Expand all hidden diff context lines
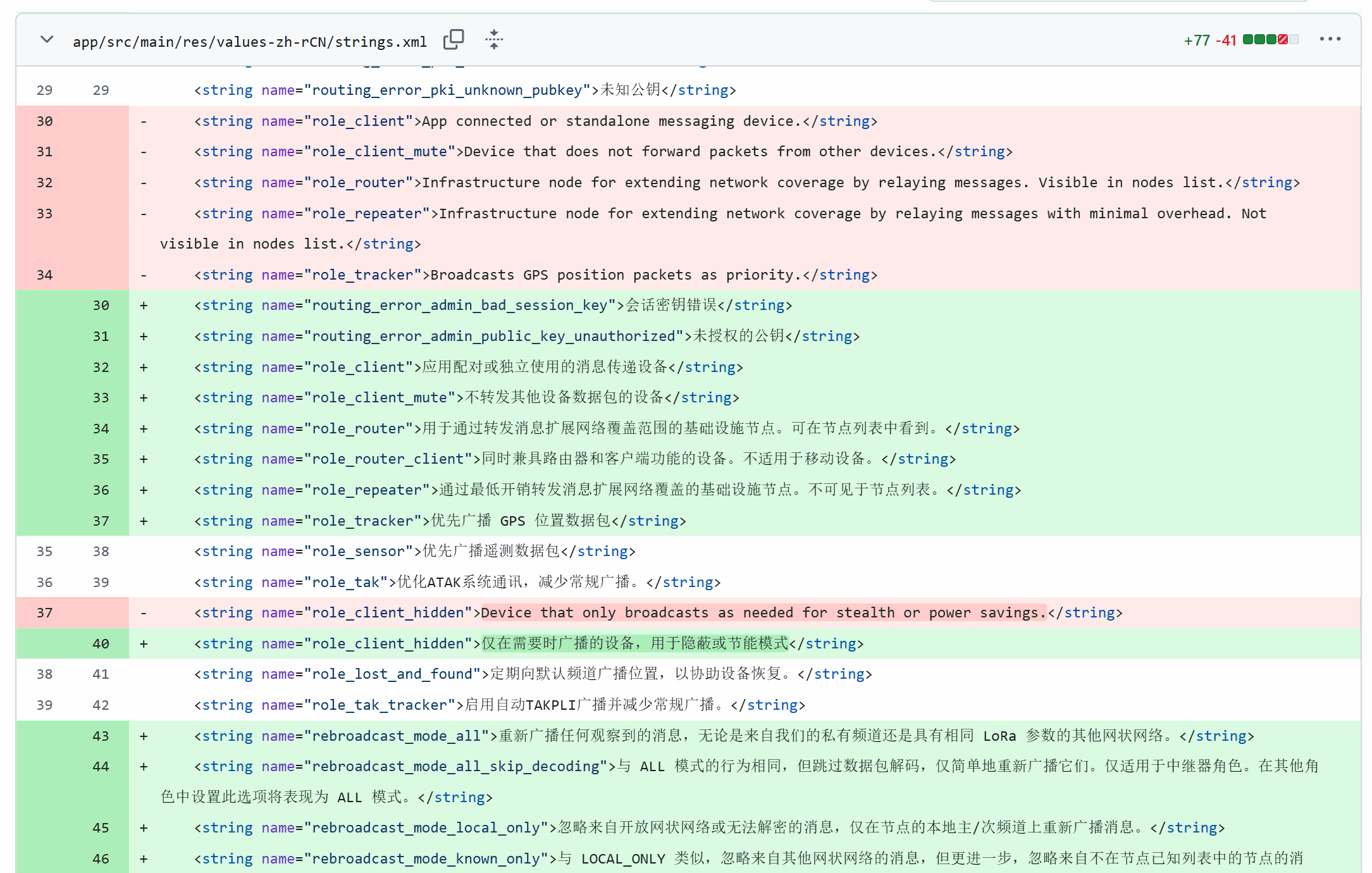Image resolution: width=1372 pixels, height=873 pixels. click(x=493, y=39)
